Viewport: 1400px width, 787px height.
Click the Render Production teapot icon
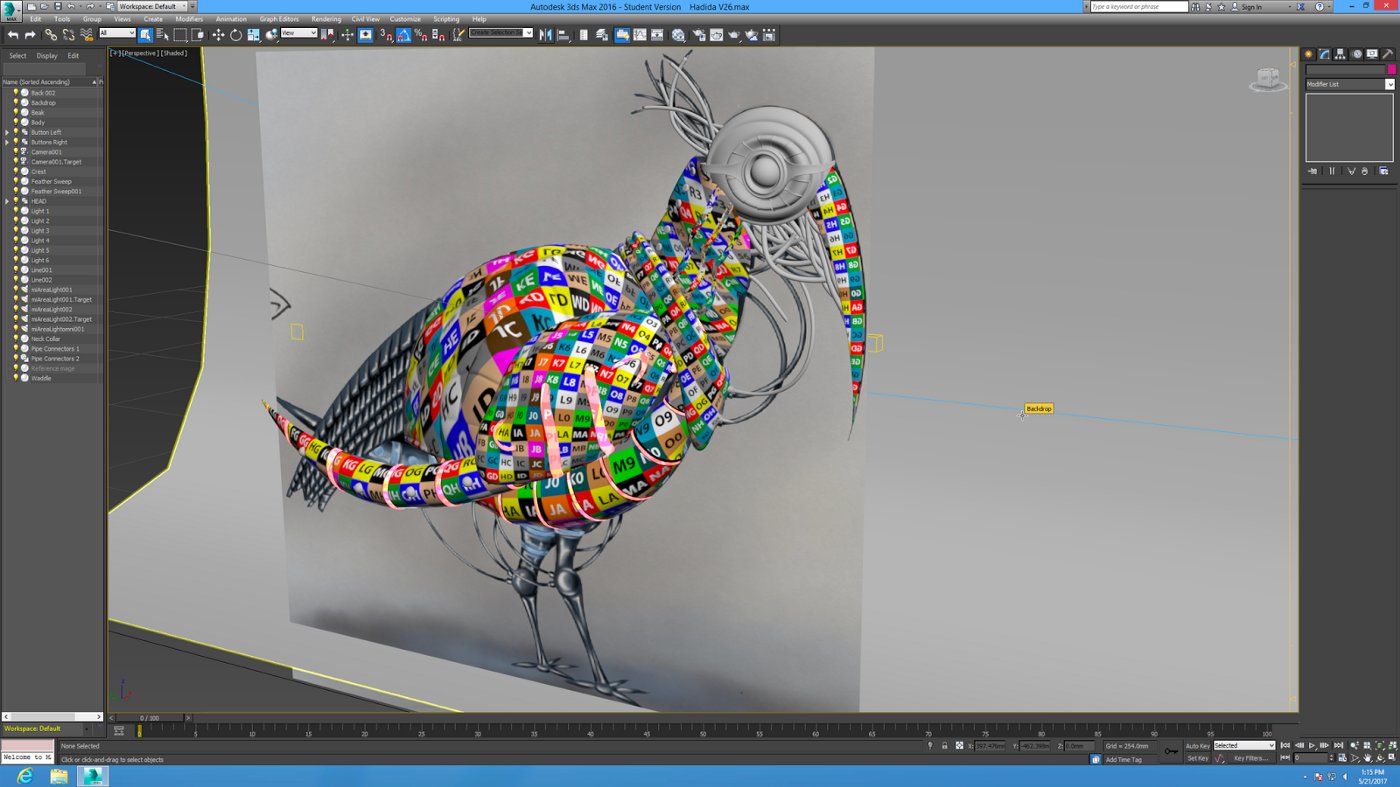(734, 35)
